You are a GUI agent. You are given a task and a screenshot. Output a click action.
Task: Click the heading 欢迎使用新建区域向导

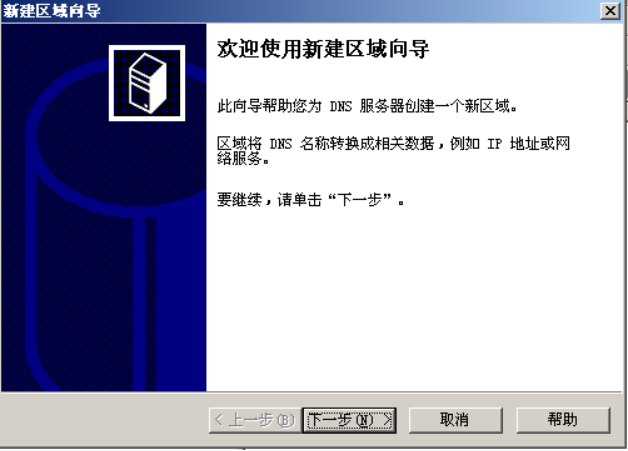pyautogui.click(x=323, y=50)
